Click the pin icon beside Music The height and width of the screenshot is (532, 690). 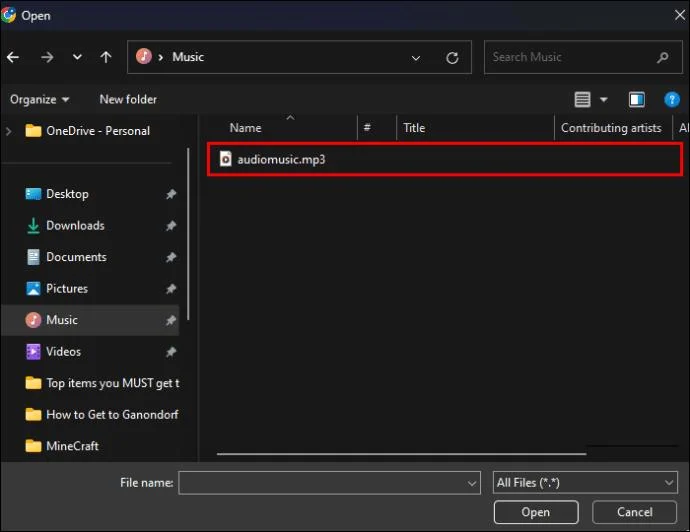pyautogui.click(x=171, y=321)
